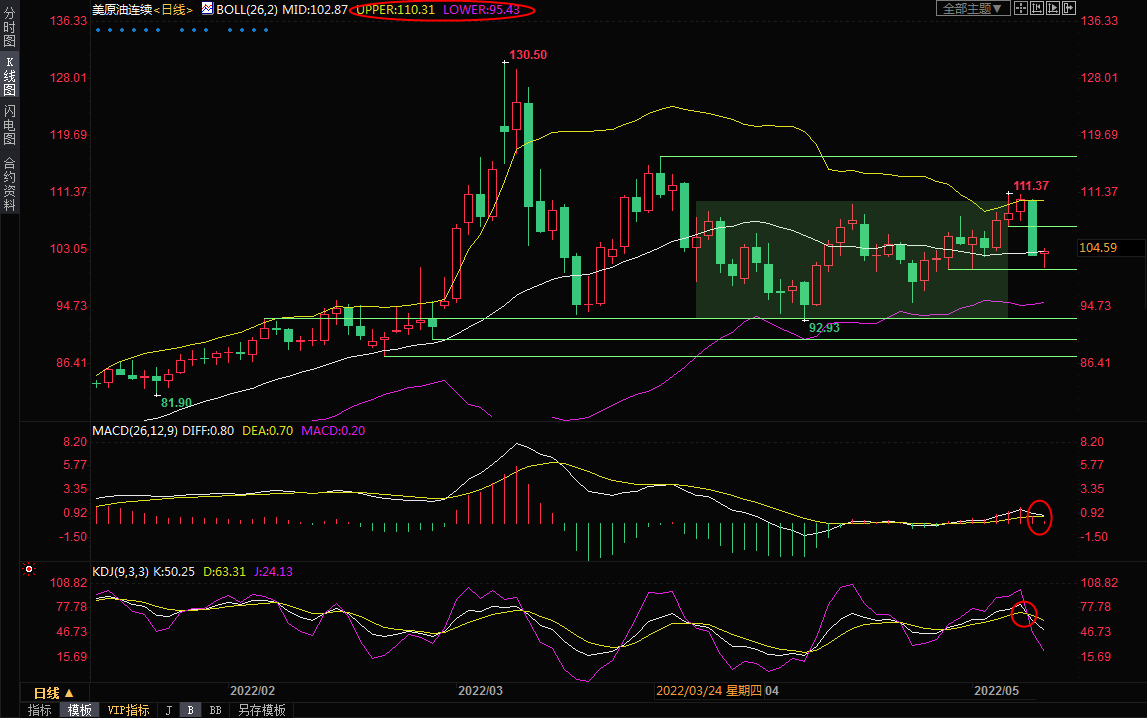The image size is (1147, 718).
Task: Click the play-arrow chart icon at top right
Action: [1053, 9]
